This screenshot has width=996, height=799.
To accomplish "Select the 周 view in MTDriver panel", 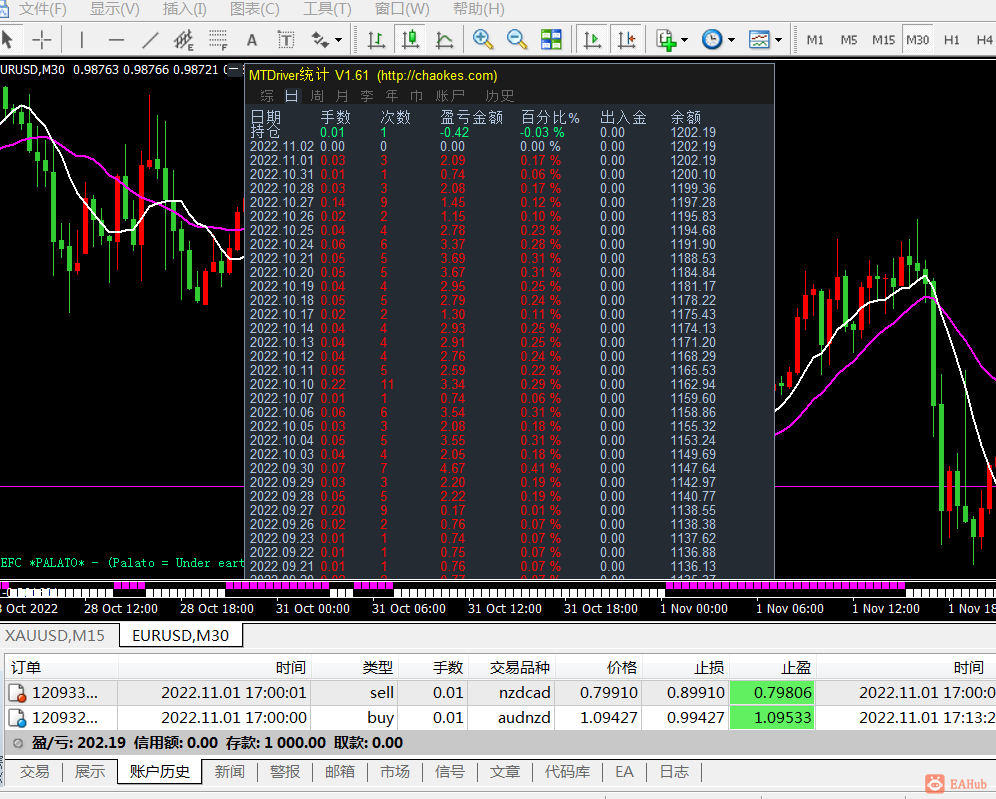I will (317, 96).
